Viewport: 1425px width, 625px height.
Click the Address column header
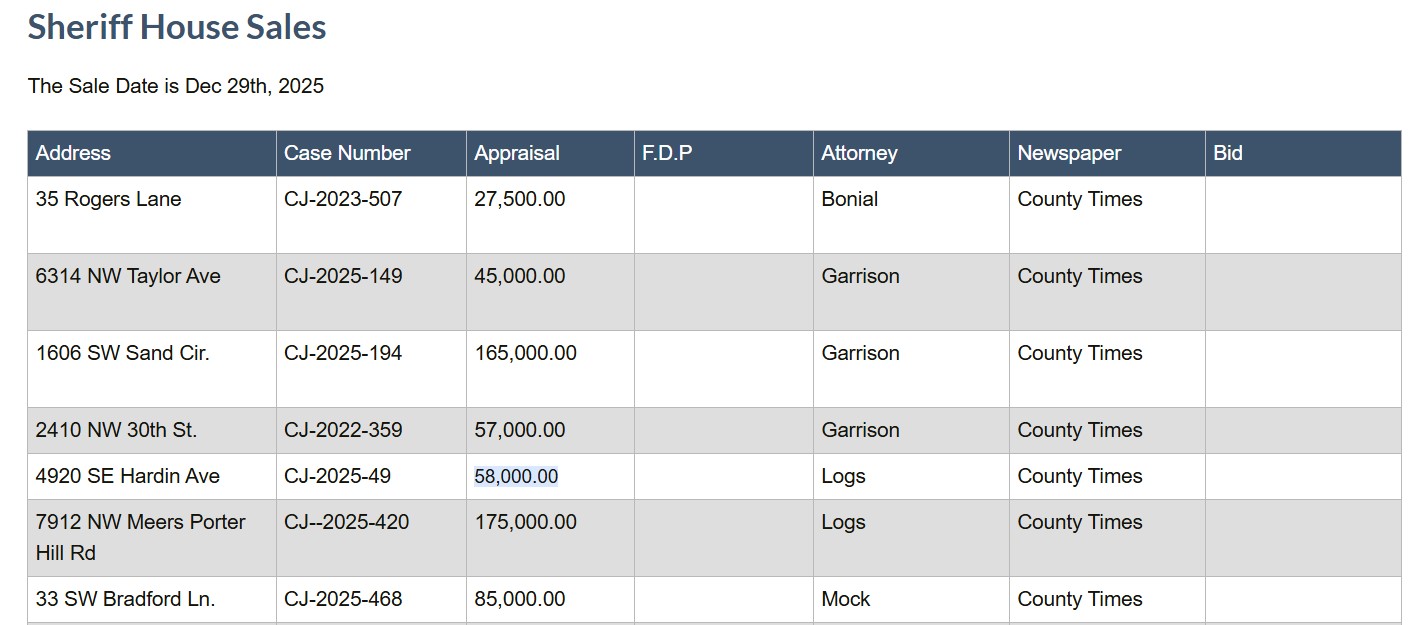(x=73, y=153)
